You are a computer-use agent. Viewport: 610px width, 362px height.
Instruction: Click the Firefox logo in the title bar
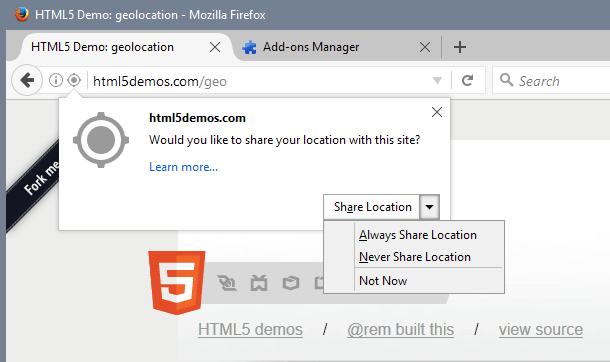[x=22, y=14]
